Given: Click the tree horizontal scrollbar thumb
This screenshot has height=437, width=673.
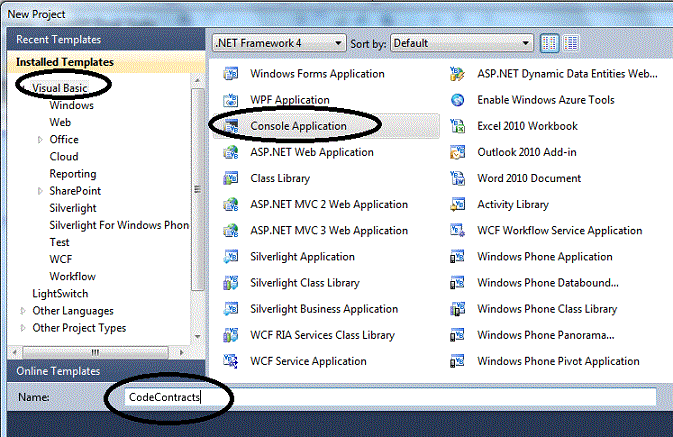Looking at the screenshot, I should (95, 352).
